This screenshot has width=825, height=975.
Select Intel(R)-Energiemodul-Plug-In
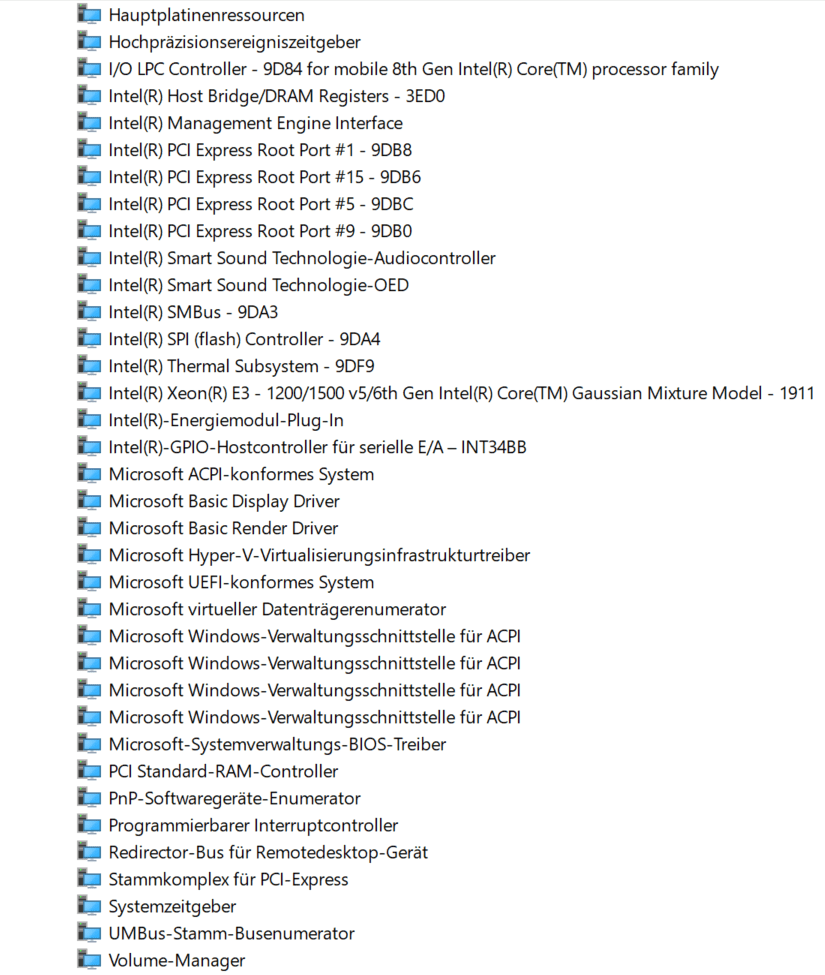pyautogui.click(x=226, y=420)
